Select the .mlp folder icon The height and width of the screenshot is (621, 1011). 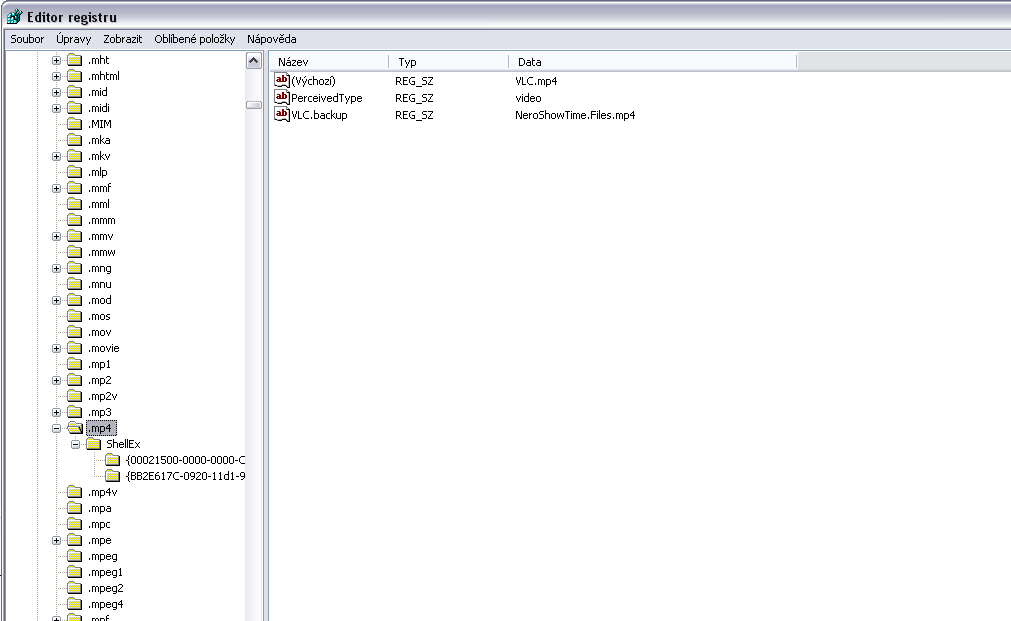pyautogui.click(x=75, y=172)
